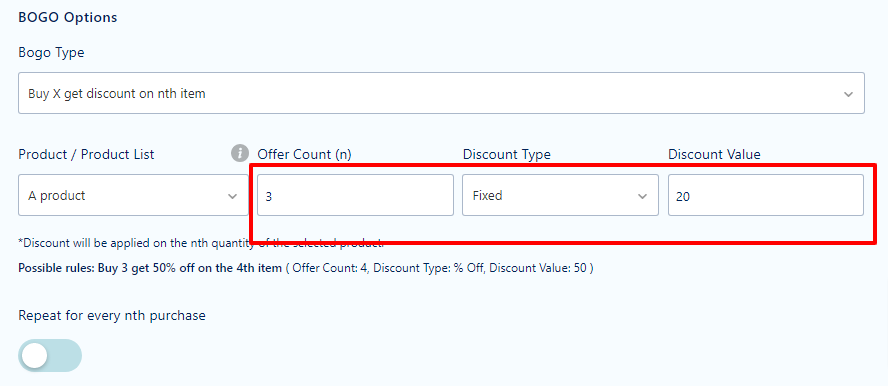Screen dimensions: 888x386
Task: Click the "BOGO Options" section heading
Action: (x=68, y=18)
